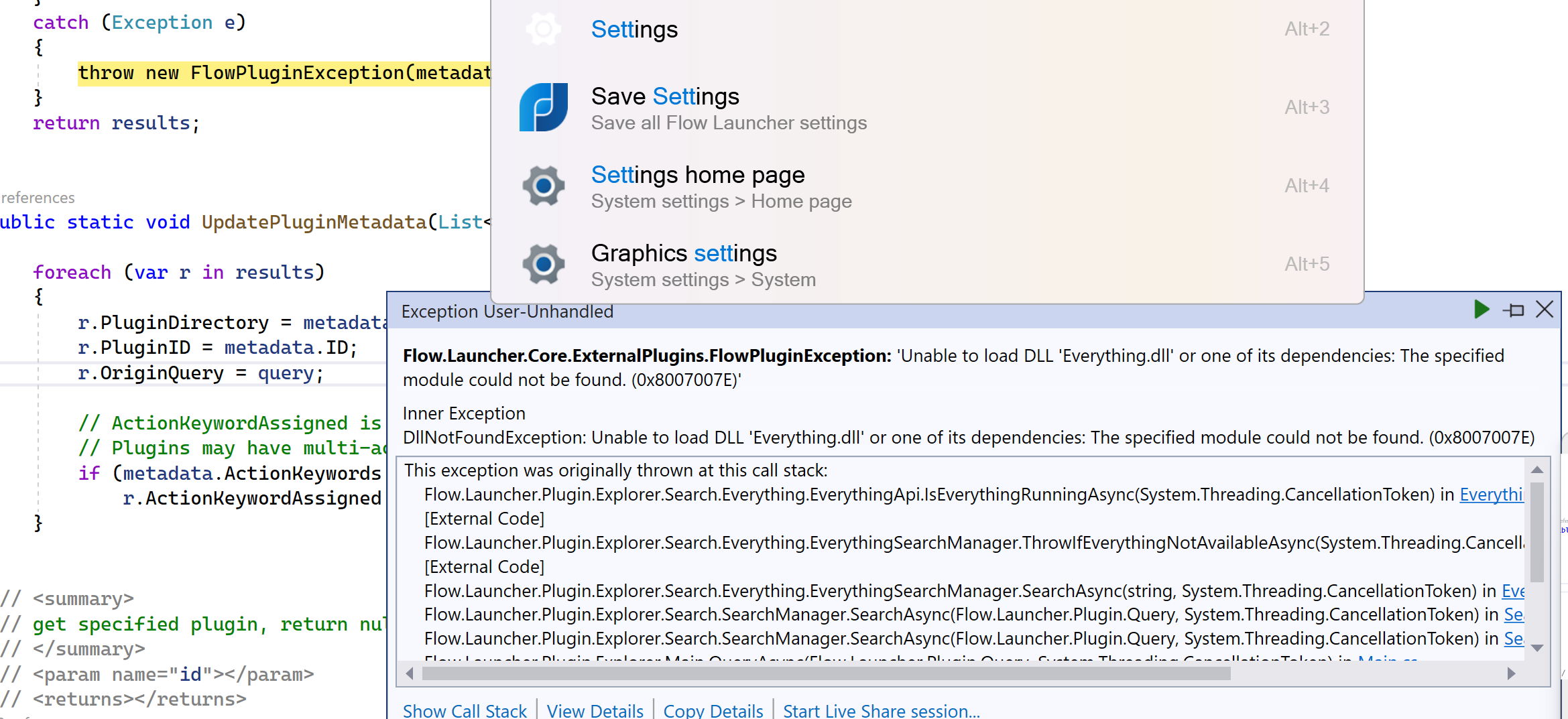Select the ThrowIfEverythingNotAvailableAsync stack line
1568x719 pixels.
(974, 543)
